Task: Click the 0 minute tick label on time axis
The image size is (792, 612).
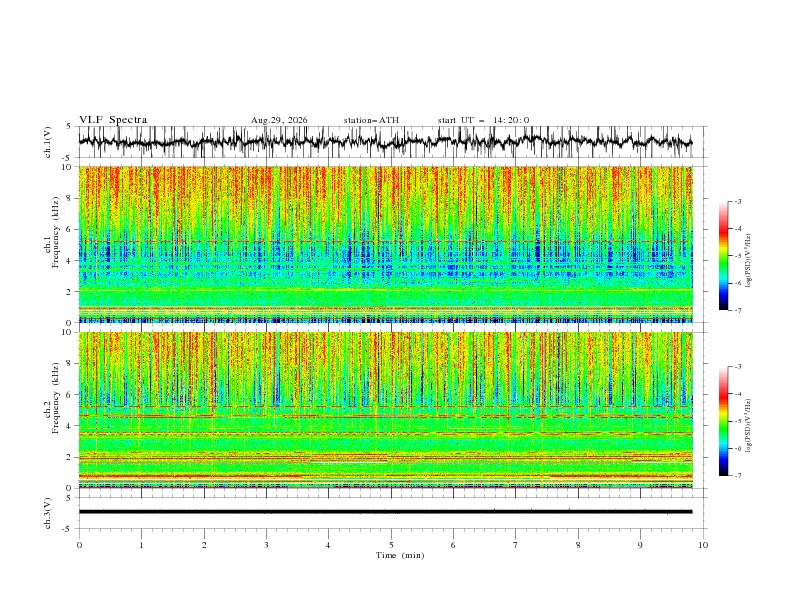Action: (79, 545)
